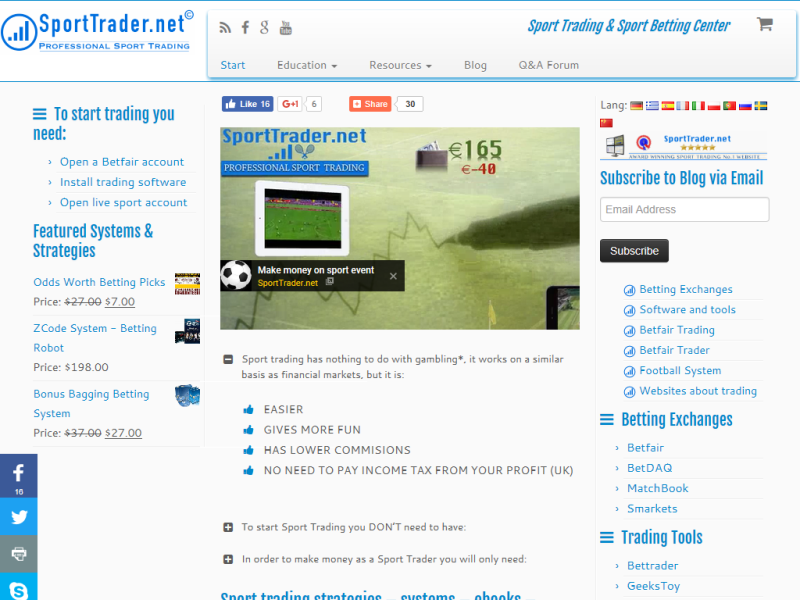Open Betfair Trading category link

point(677,330)
